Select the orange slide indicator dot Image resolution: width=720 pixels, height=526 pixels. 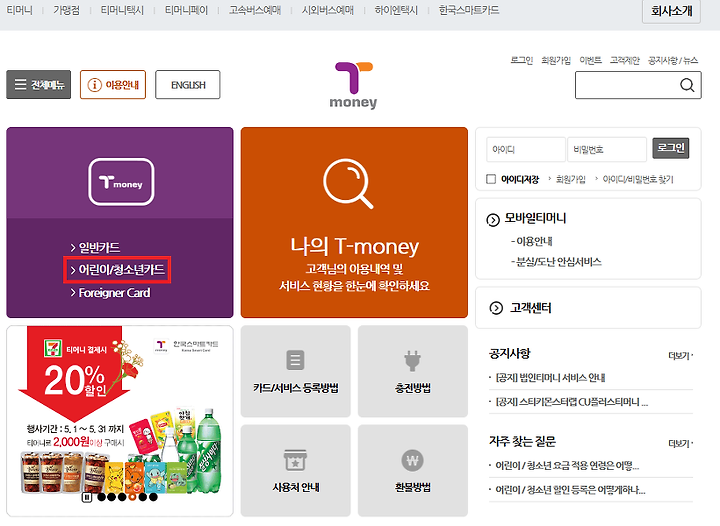tap(132, 497)
